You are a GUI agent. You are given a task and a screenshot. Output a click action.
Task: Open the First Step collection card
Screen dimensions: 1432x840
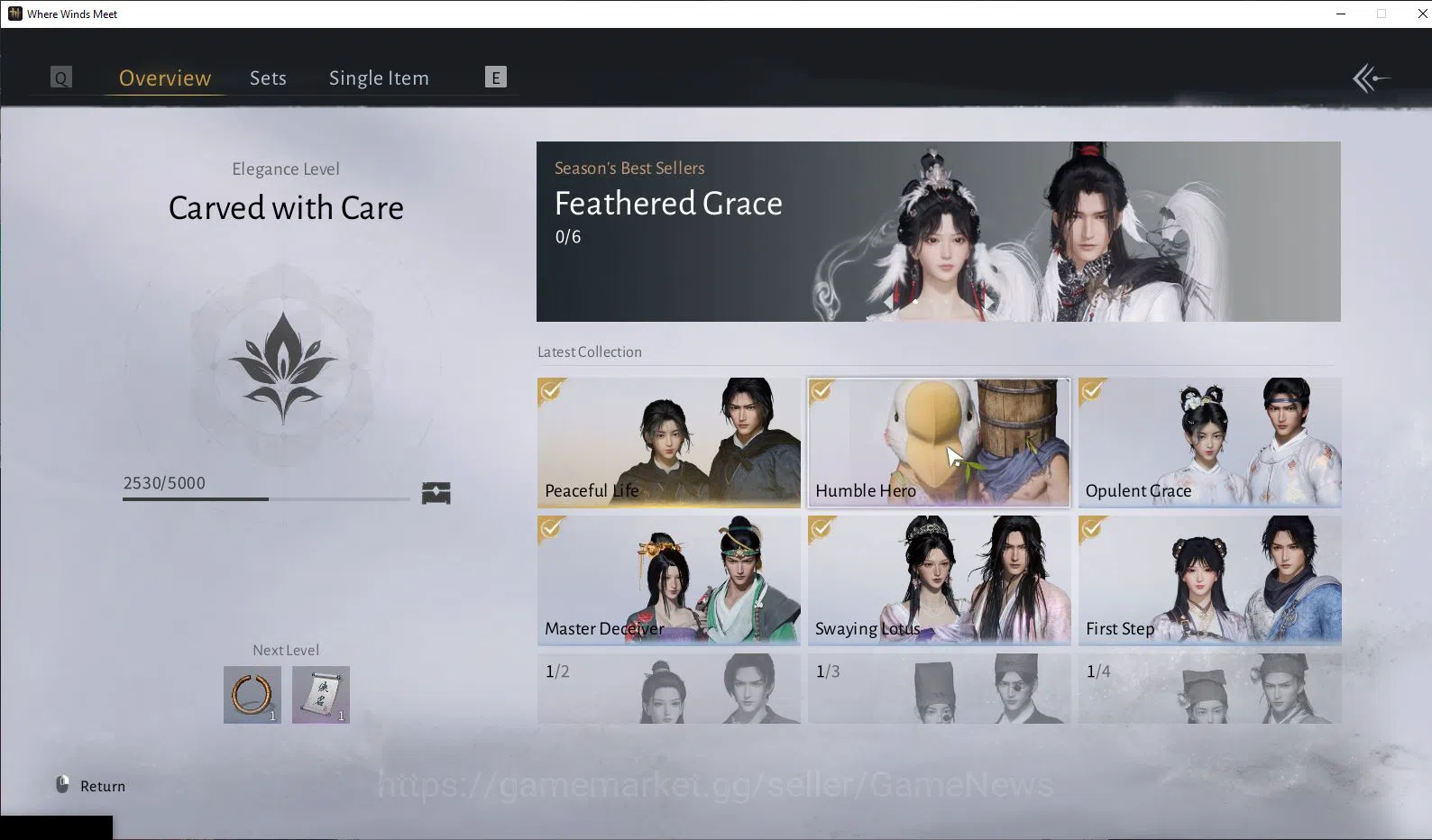[x=1209, y=580]
